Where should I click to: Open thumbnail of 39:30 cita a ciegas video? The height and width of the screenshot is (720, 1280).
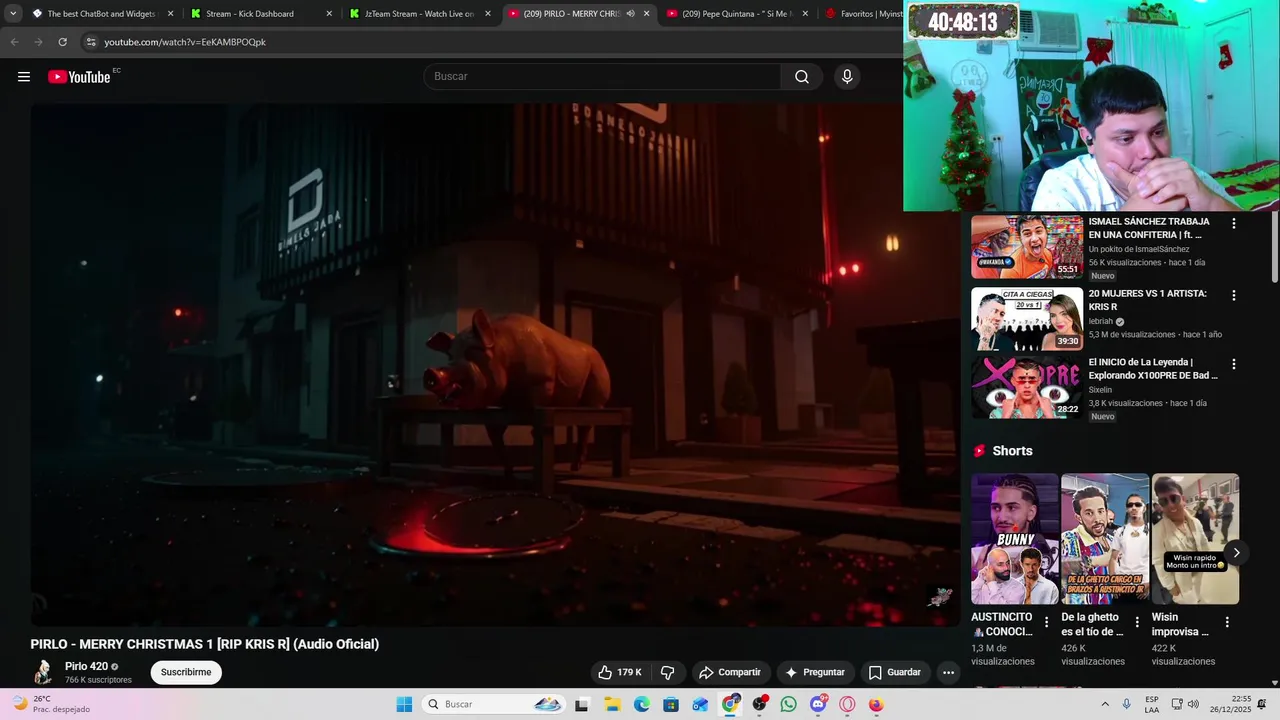click(1027, 319)
